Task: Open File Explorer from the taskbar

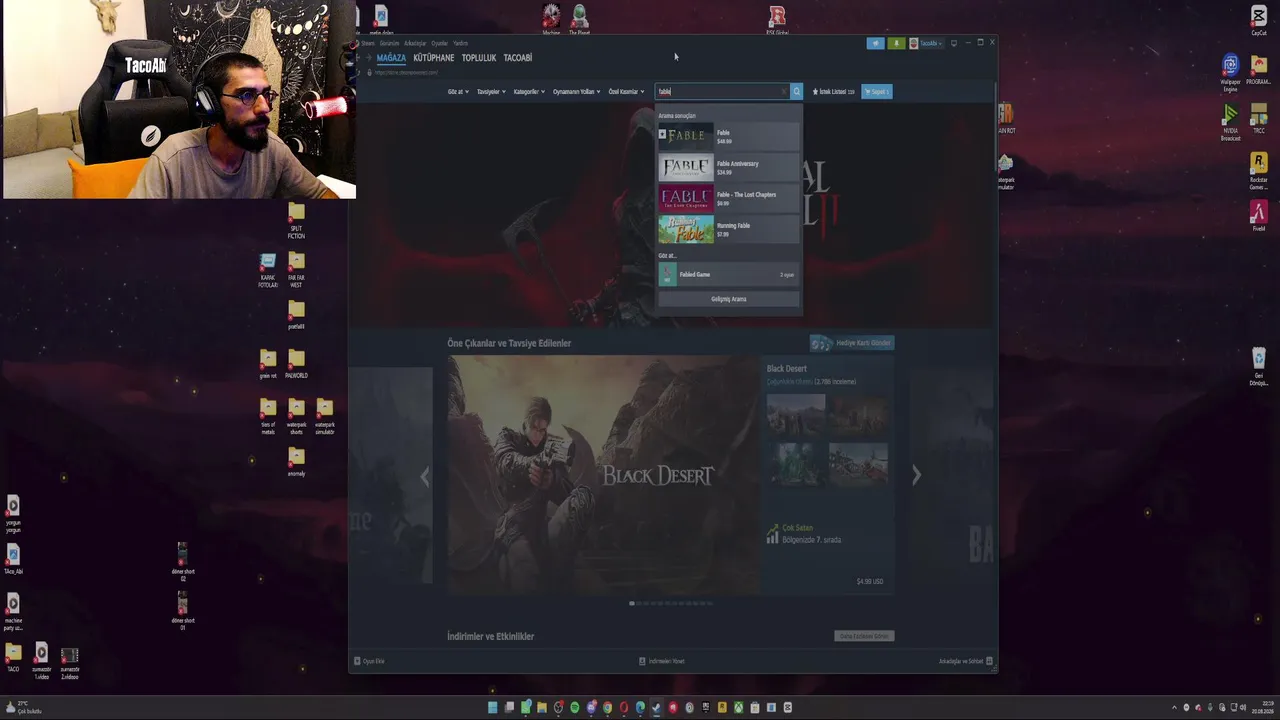Action: tap(542, 708)
